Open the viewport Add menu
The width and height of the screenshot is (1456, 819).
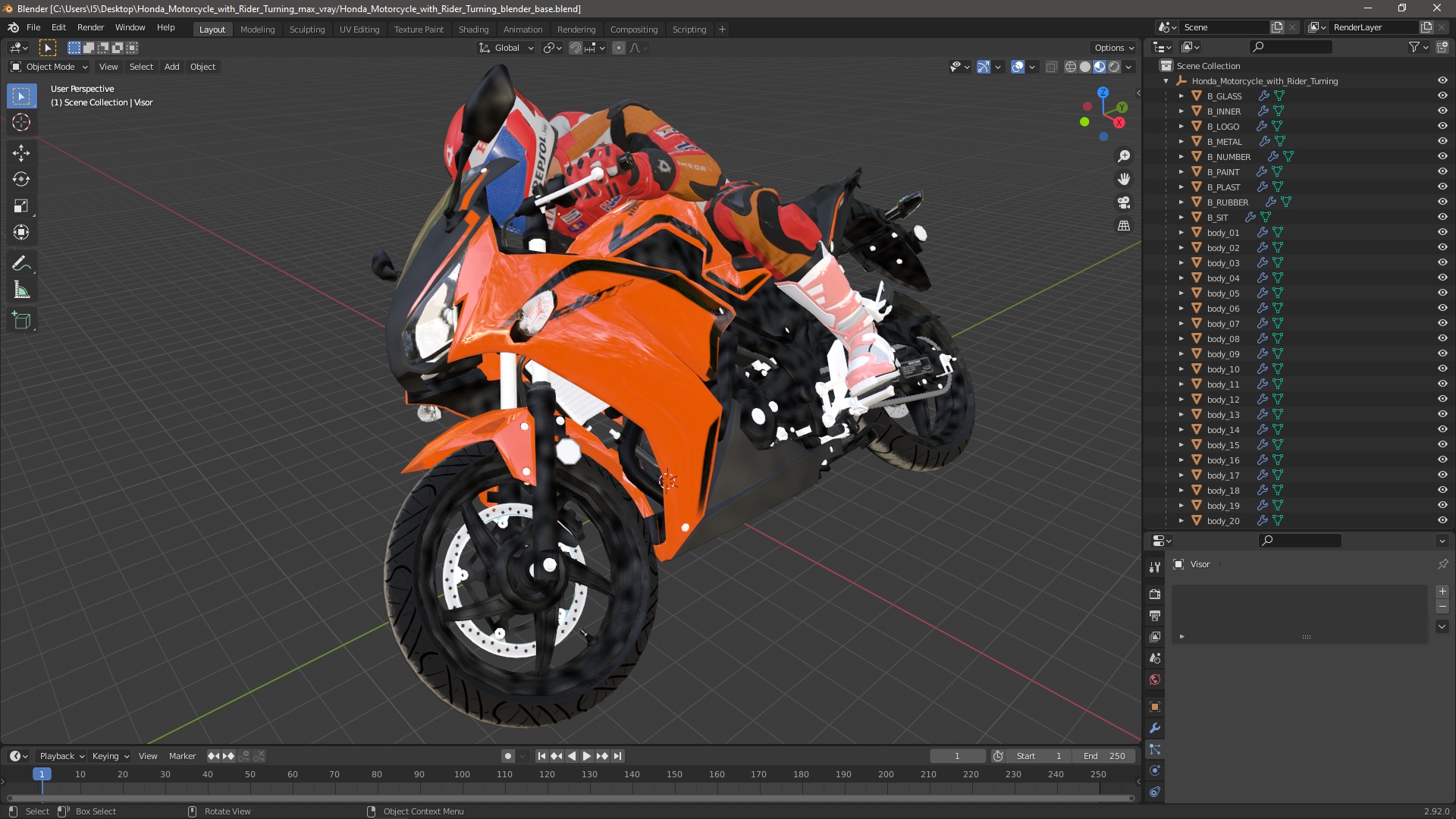(x=172, y=67)
